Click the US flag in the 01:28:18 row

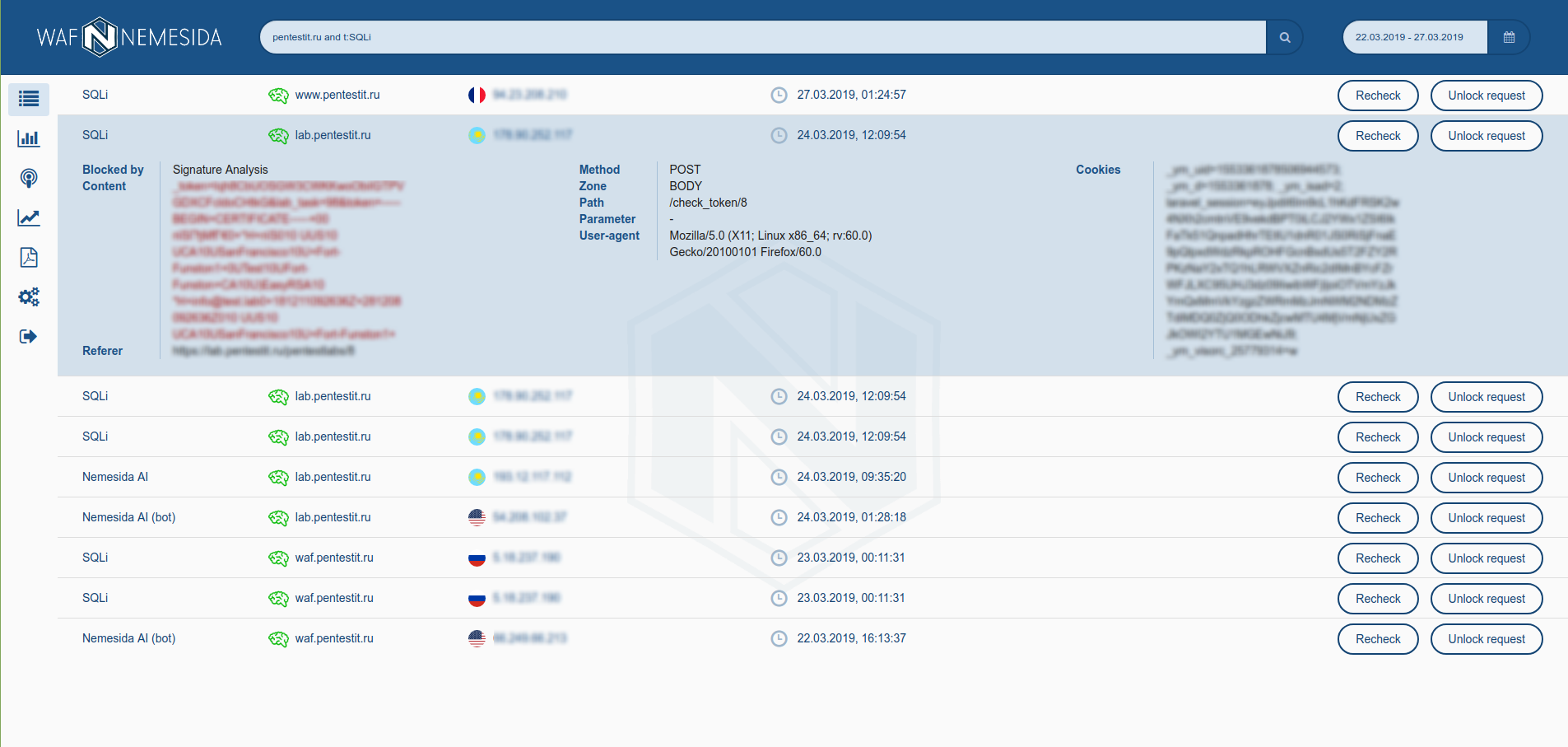coord(477,517)
